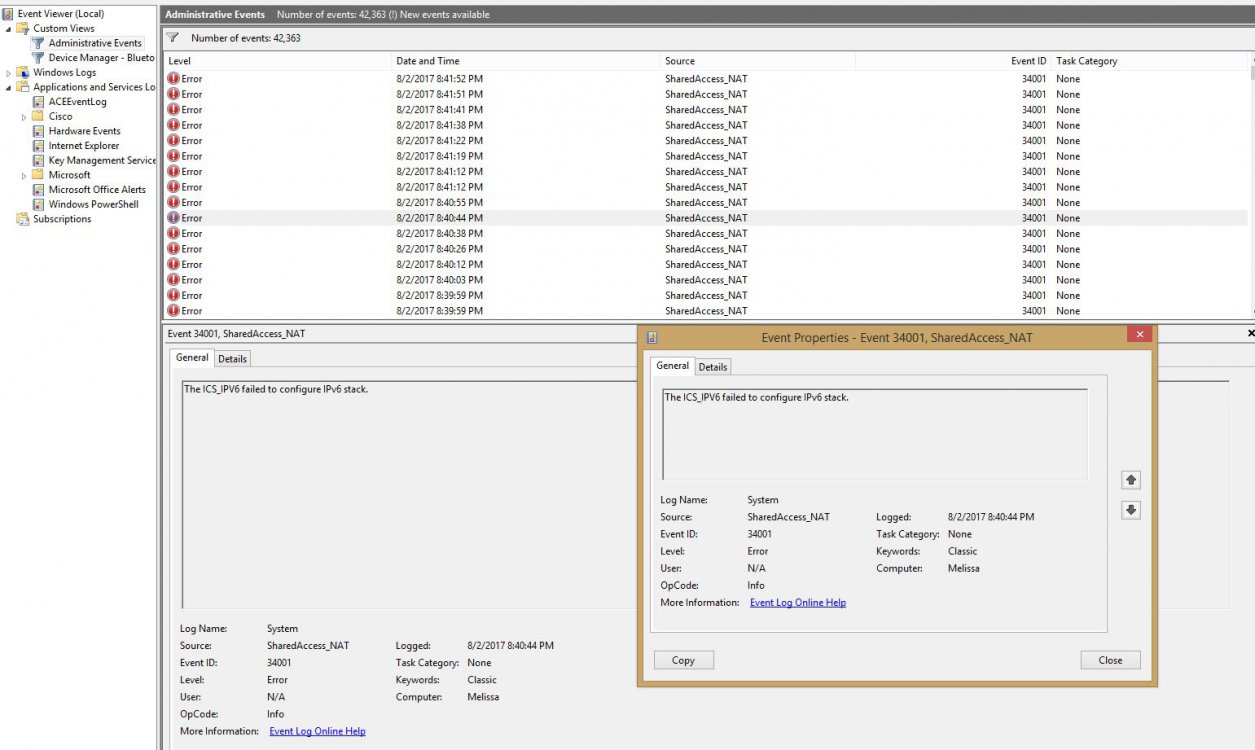Click the Subscriptions icon in the tree
Viewport: 1255px width, 750px height.
click(x=23, y=219)
